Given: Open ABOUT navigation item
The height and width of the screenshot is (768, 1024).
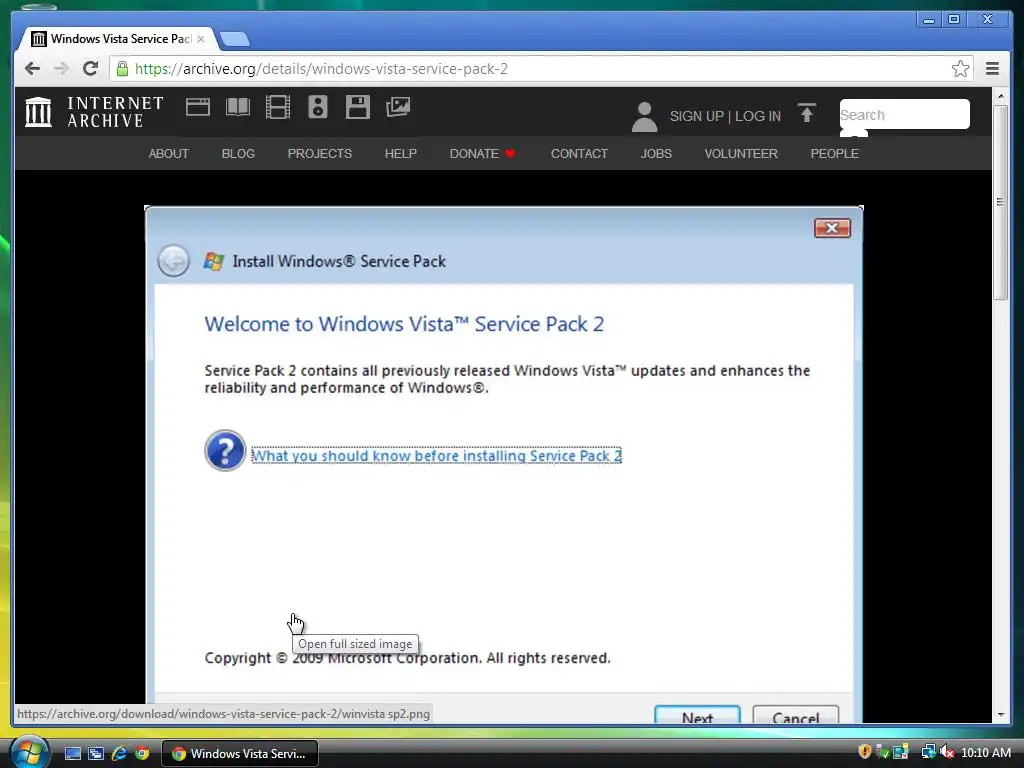Looking at the screenshot, I should [x=168, y=153].
